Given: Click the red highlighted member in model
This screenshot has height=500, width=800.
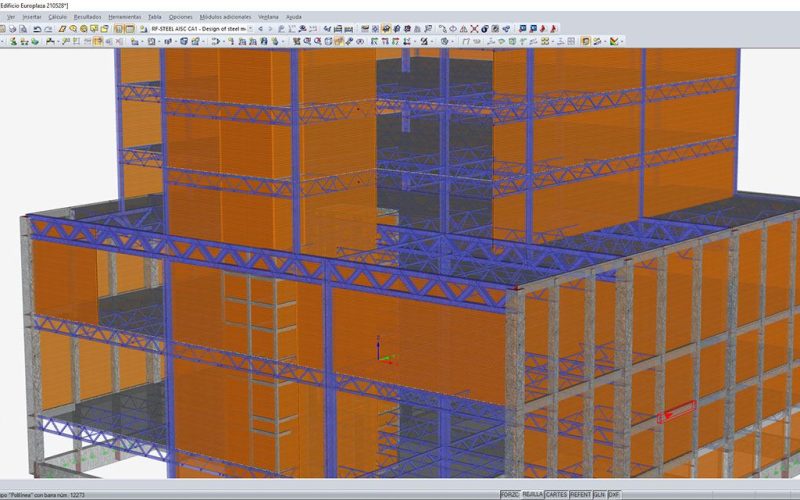Looking at the screenshot, I should [677, 412].
